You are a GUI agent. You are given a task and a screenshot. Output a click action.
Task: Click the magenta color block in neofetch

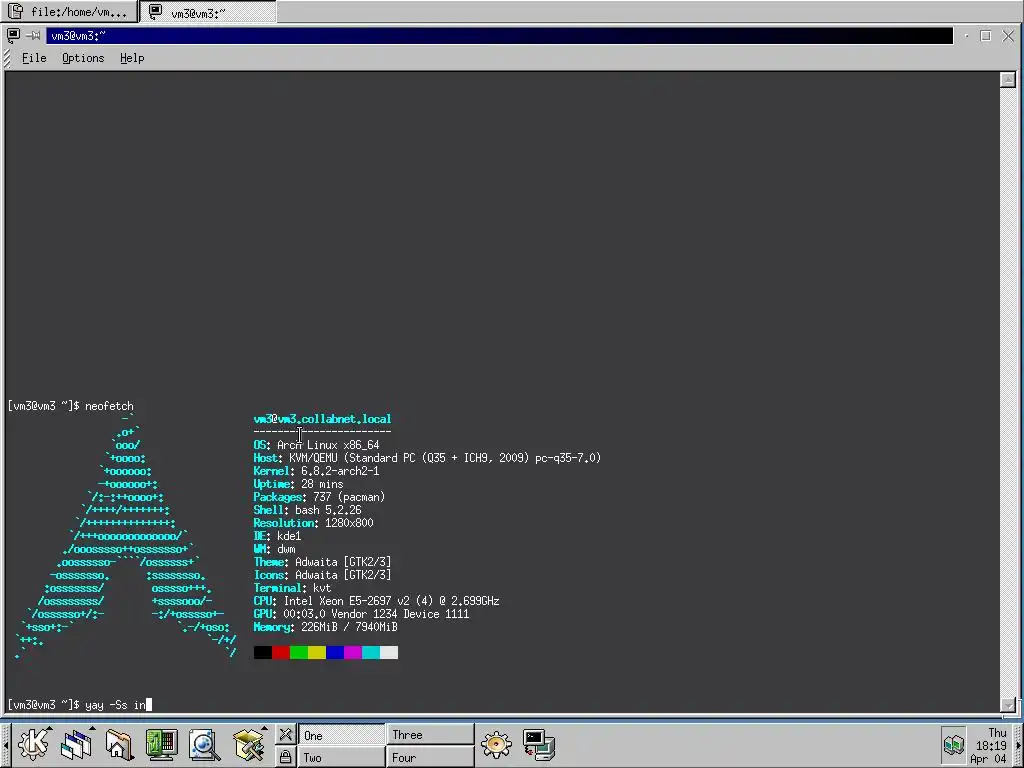(353, 652)
